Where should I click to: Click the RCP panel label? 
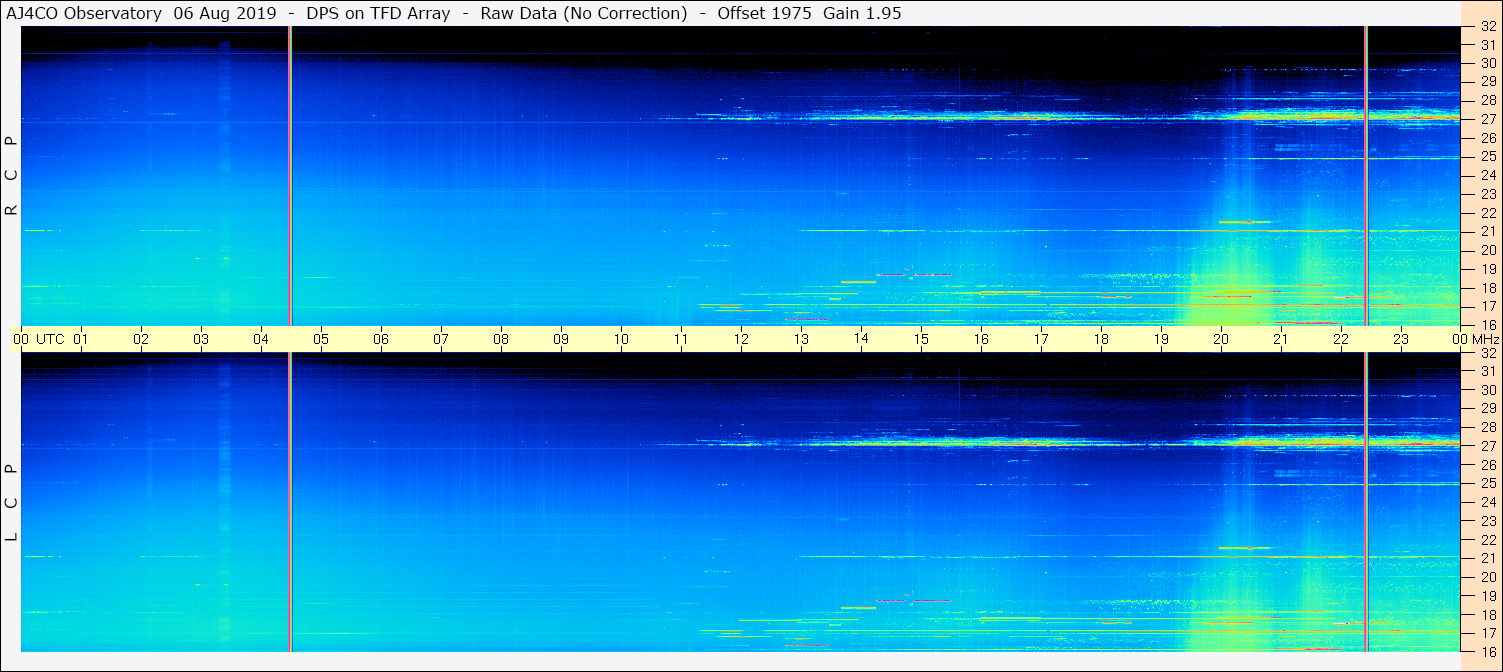pos(12,176)
